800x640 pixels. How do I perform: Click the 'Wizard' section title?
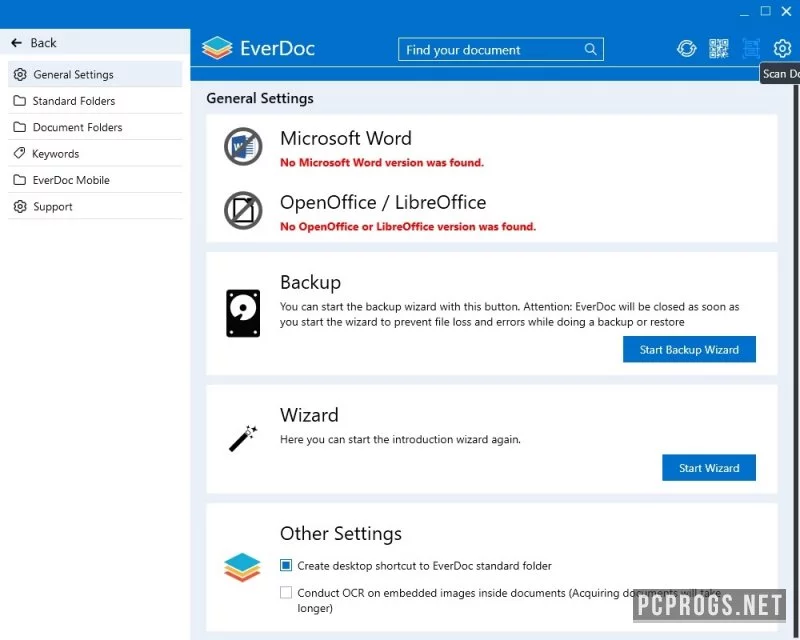click(309, 415)
